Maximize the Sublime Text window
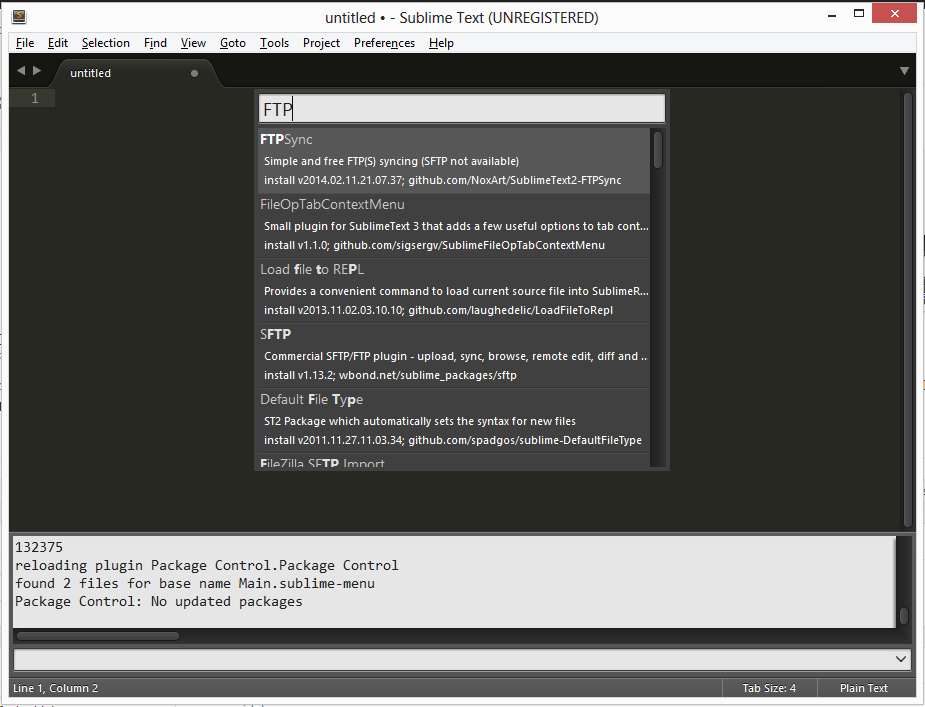Viewport: 925px width, 707px height. click(859, 14)
